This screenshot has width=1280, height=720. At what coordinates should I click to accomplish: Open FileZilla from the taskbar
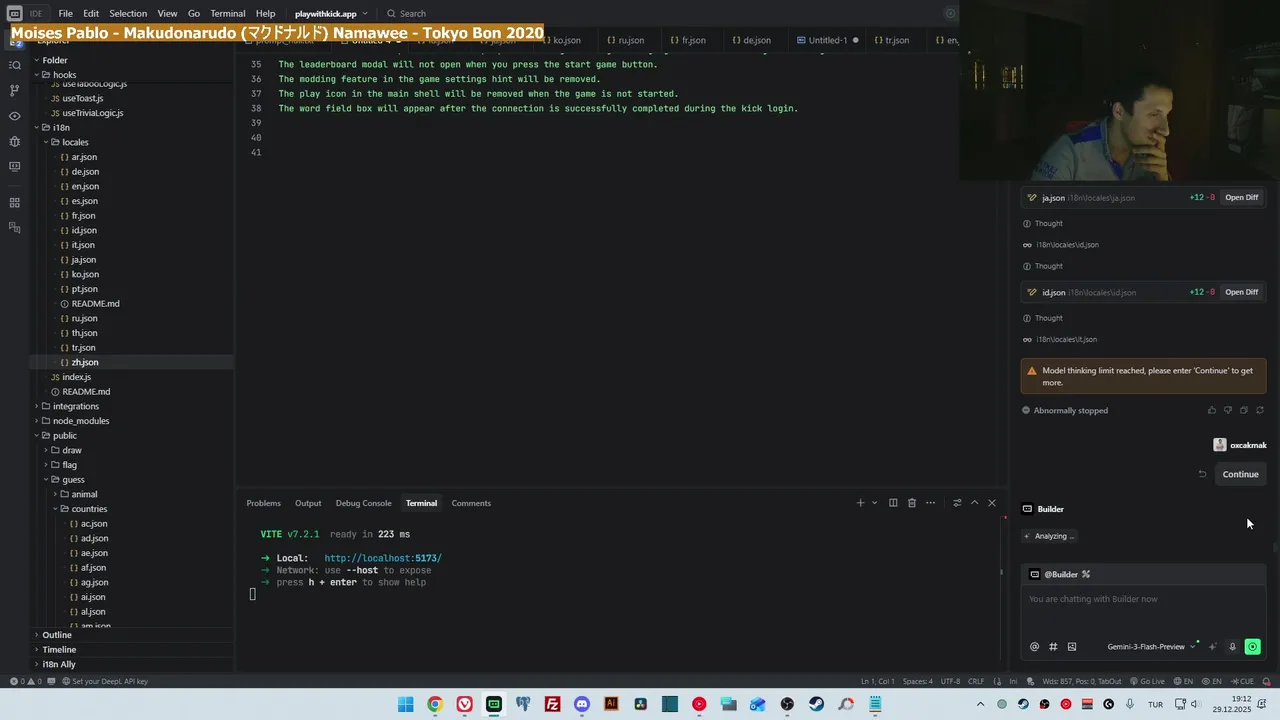tap(552, 704)
